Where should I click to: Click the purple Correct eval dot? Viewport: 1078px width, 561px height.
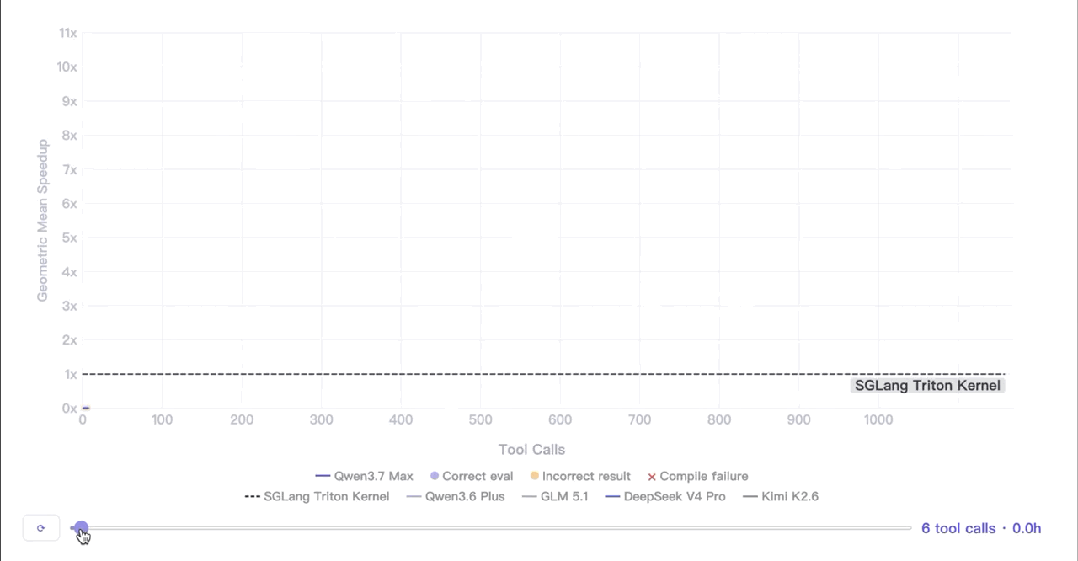tap(434, 476)
